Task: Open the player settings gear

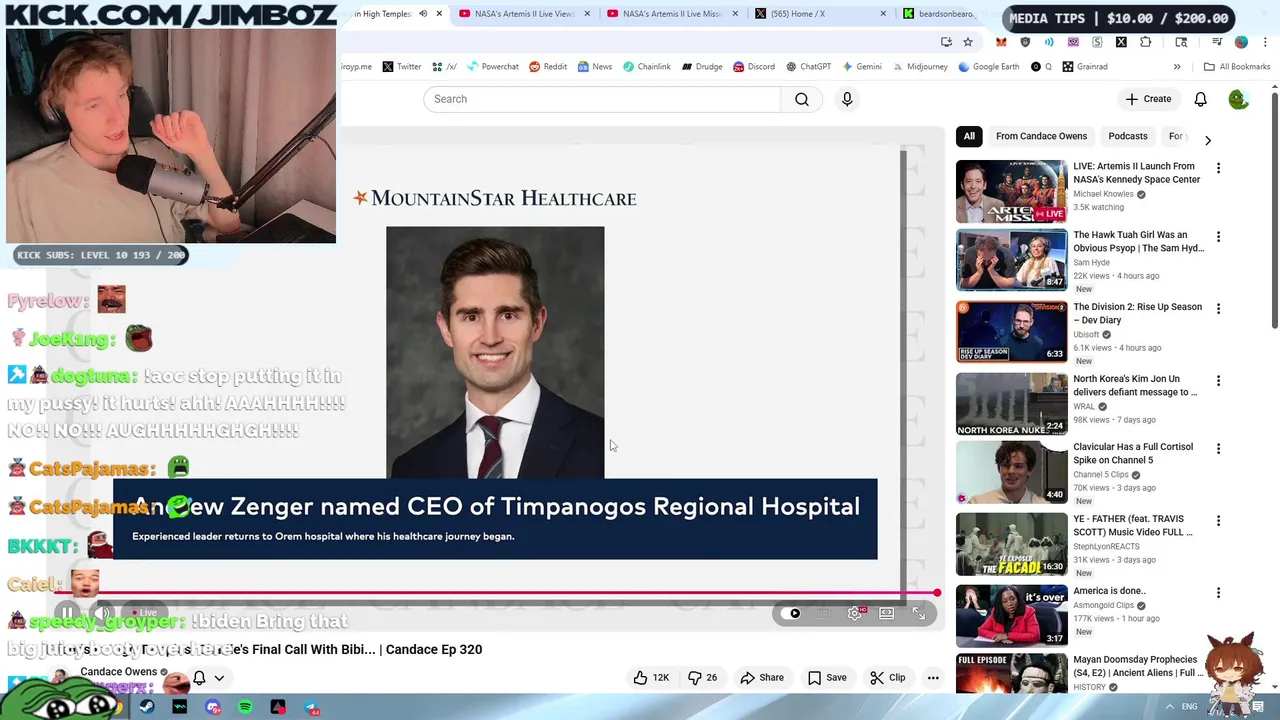Action: coord(855,613)
